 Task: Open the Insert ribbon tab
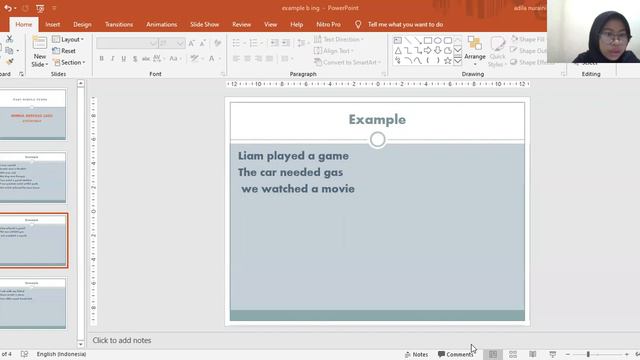(x=53, y=24)
